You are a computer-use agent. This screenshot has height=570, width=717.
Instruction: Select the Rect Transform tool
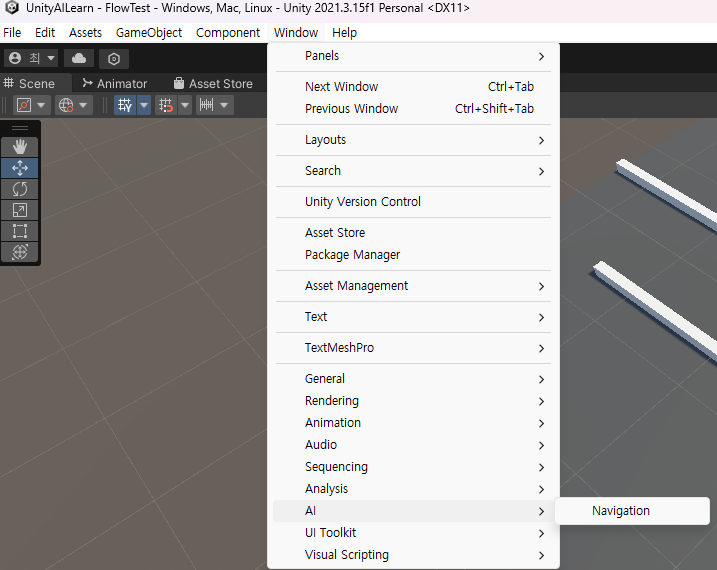click(20, 231)
